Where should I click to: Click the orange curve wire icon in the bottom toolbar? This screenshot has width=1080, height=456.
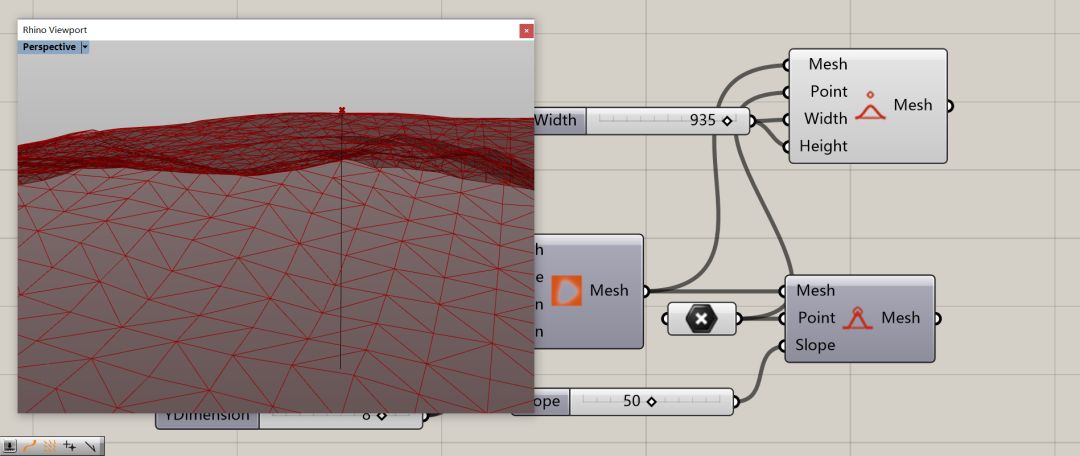tap(29, 446)
